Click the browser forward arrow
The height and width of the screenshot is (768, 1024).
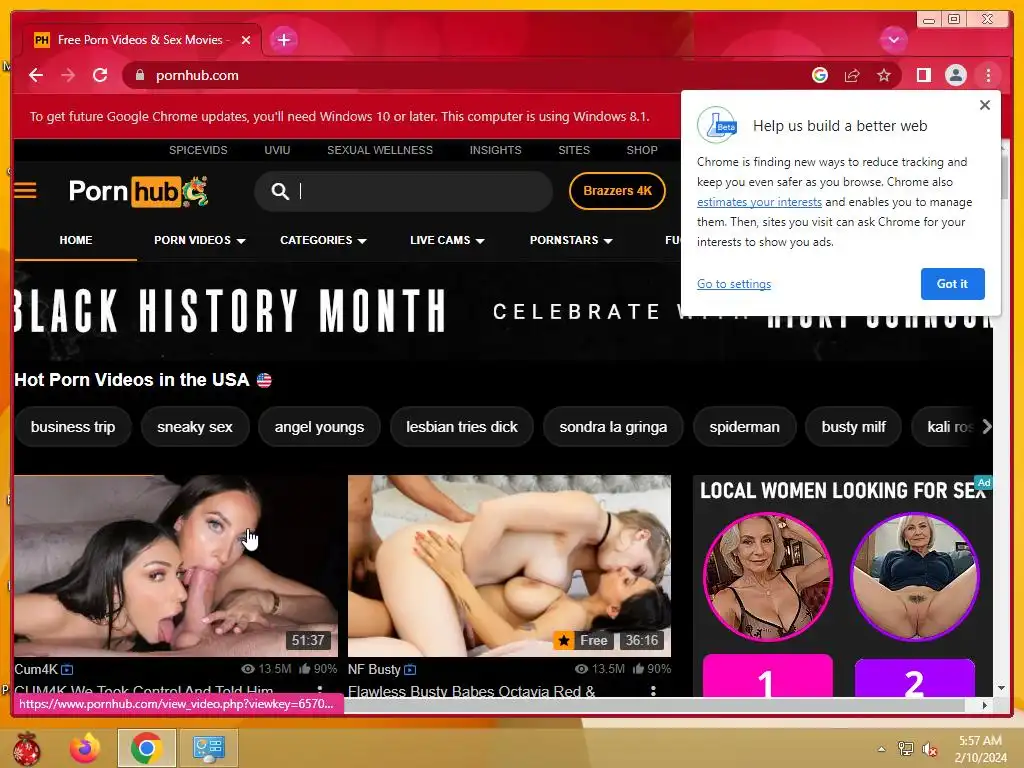[x=68, y=75]
